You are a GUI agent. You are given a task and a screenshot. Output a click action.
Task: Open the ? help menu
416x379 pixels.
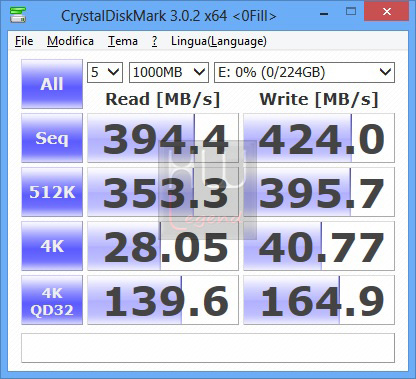[x=154, y=41]
